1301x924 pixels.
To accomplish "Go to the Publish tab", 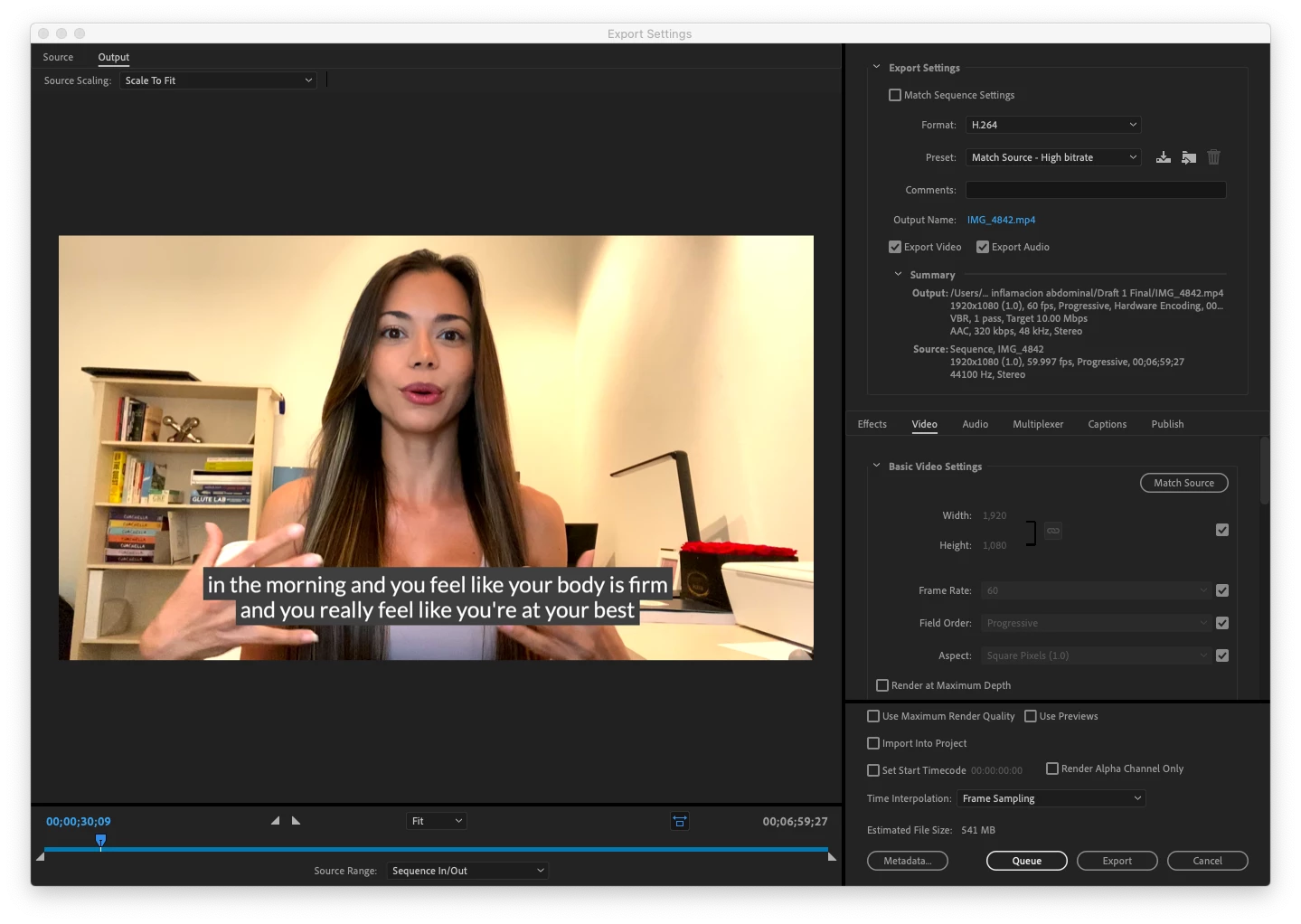I will click(1167, 424).
